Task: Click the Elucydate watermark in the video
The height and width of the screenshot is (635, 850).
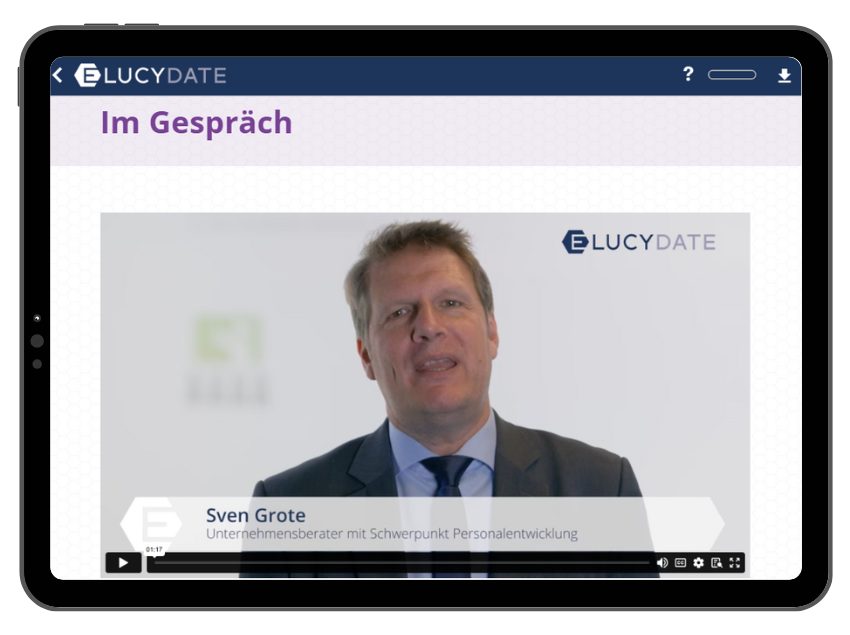Action: coord(638,241)
